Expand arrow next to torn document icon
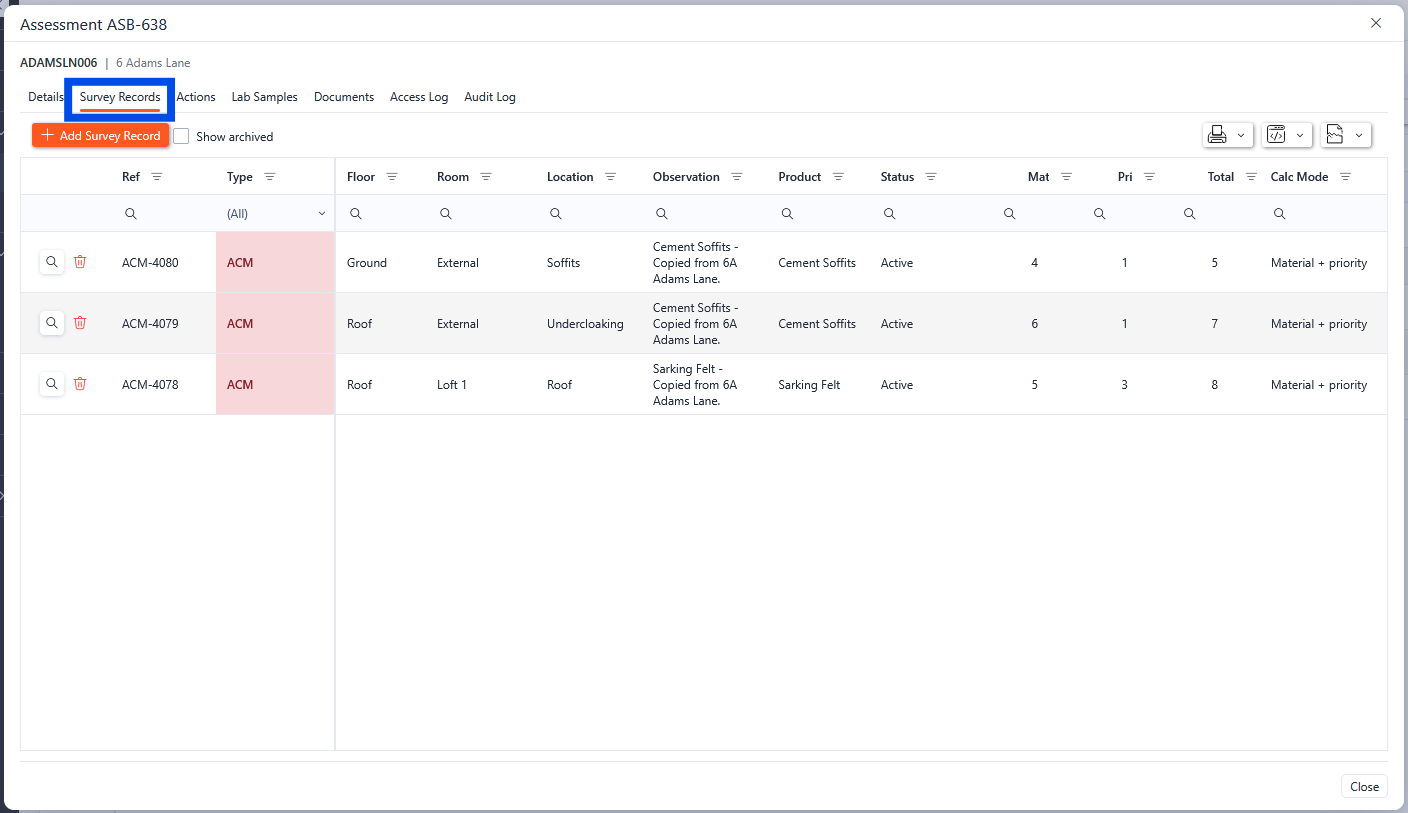 tap(1359, 135)
